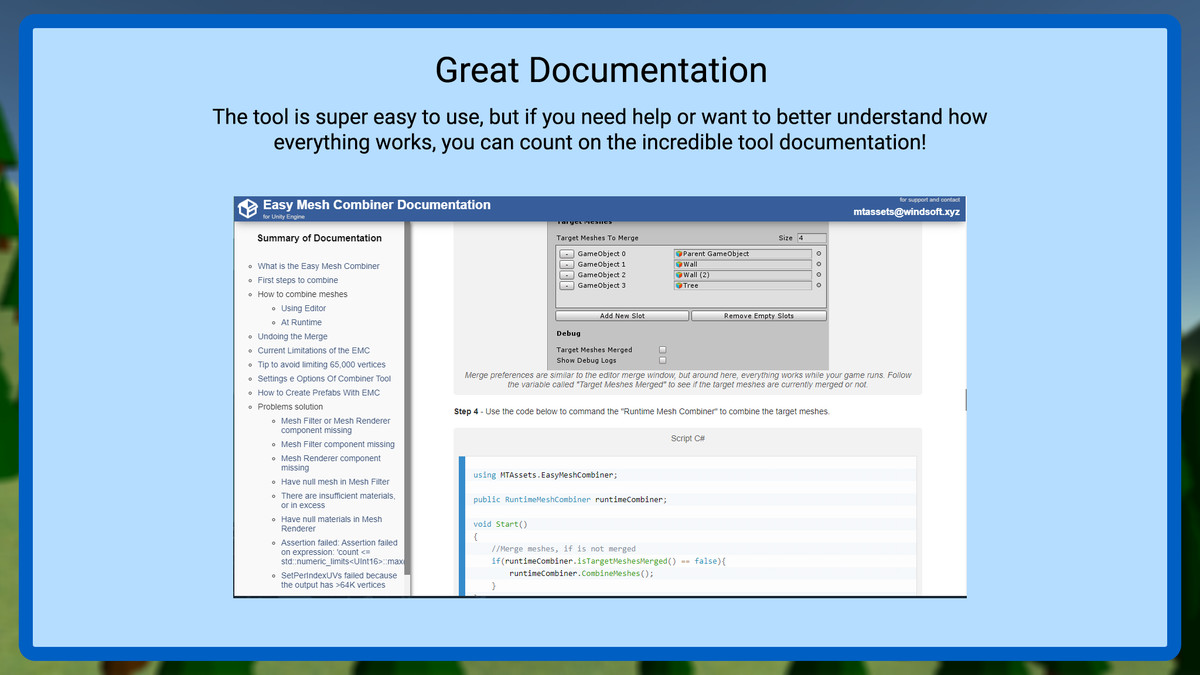Screen dimensions: 1200x675
Task: Click the cube icon beside 'Wall (2)'
Action: pyautogui.click(x=679, y=275)
